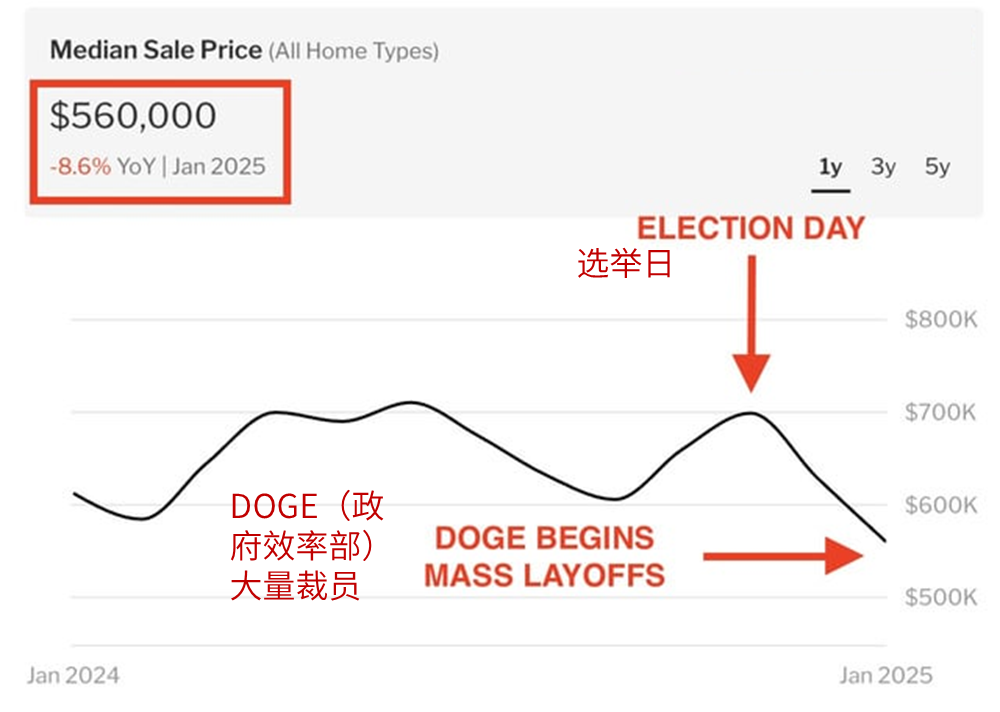Click the Chinese 选举日 label
The height and width of the screenshot is (712, 1000).
(x=624, y=263)
